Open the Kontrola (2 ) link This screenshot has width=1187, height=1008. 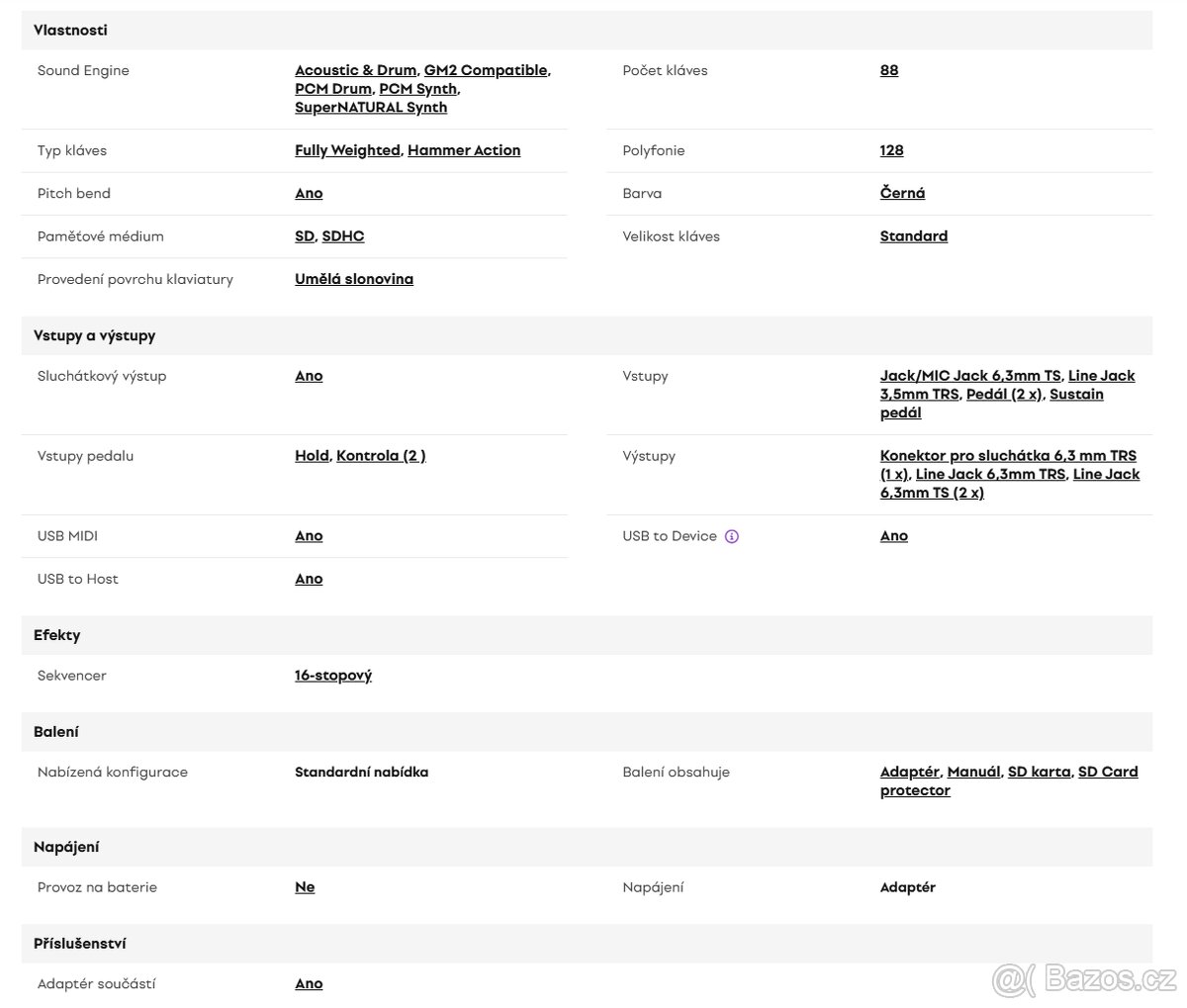381,456
